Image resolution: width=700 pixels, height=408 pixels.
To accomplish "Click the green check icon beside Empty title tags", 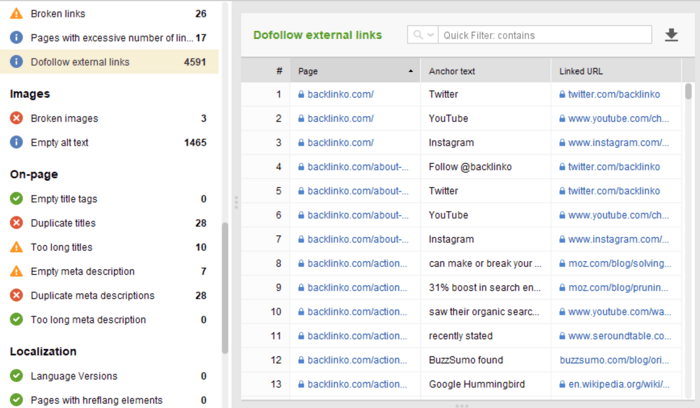I will [x=17, y=199].
